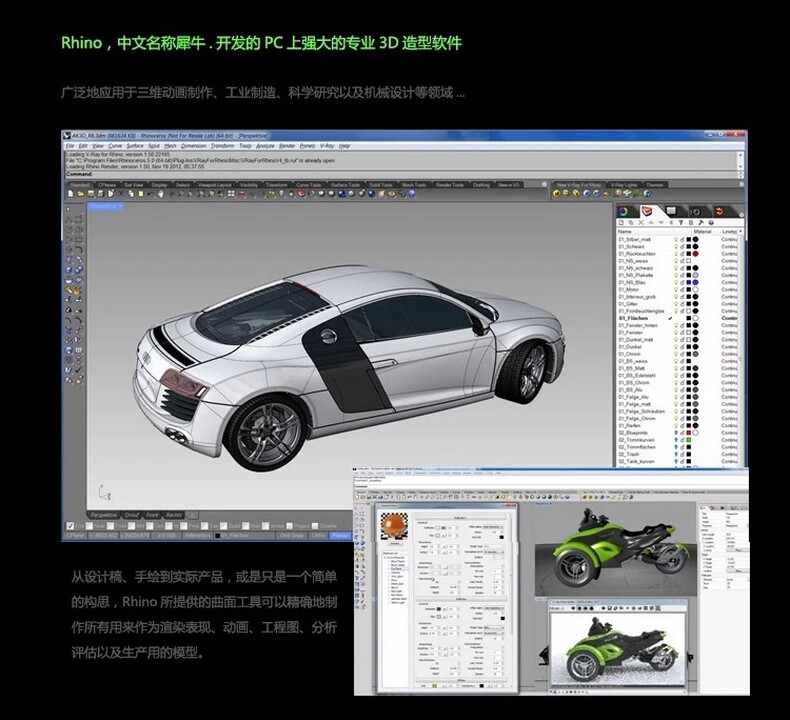Click the Move layer down arrow icon
The image size is (790, 720).
point(661,222)
